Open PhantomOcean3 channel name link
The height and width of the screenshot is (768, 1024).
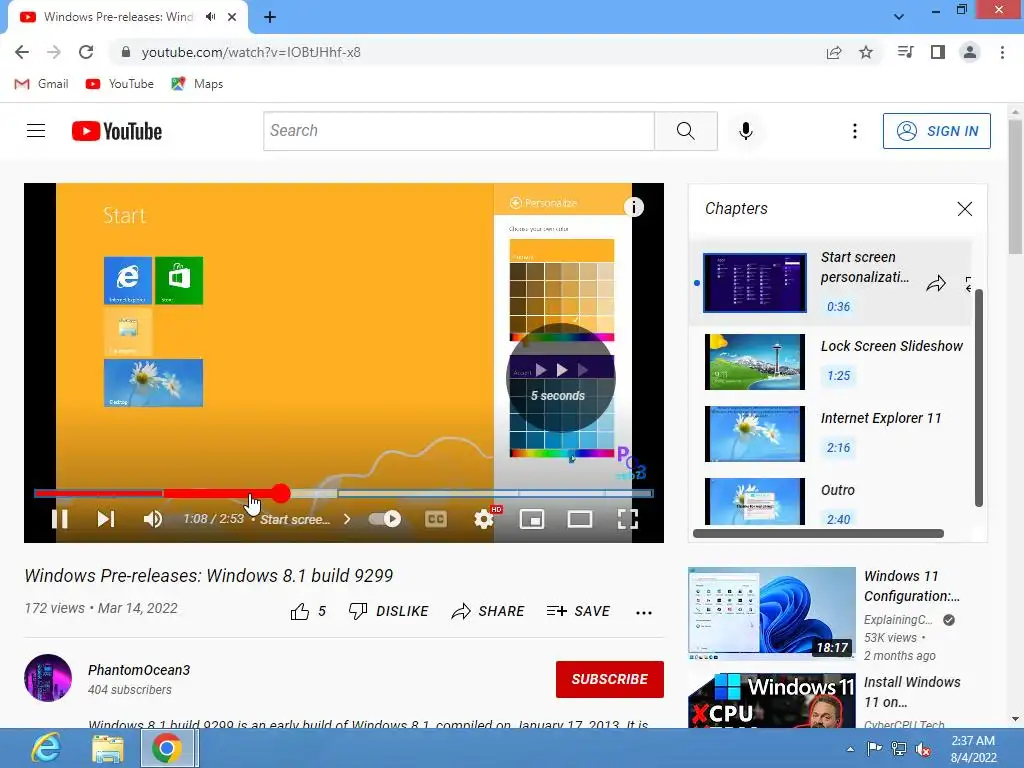(x=139, y=670)
